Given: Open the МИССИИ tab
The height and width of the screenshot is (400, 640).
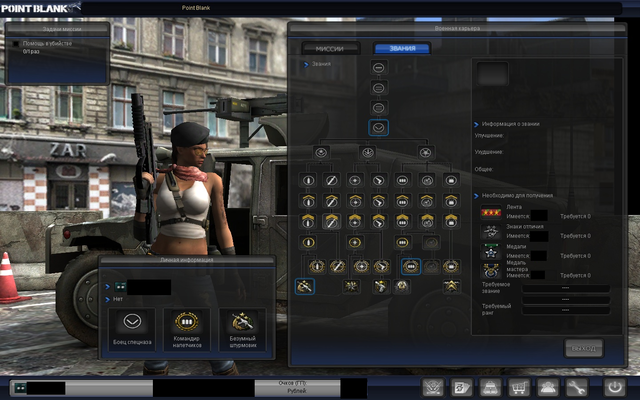Looking at the screenshot, I should [330, 48].
